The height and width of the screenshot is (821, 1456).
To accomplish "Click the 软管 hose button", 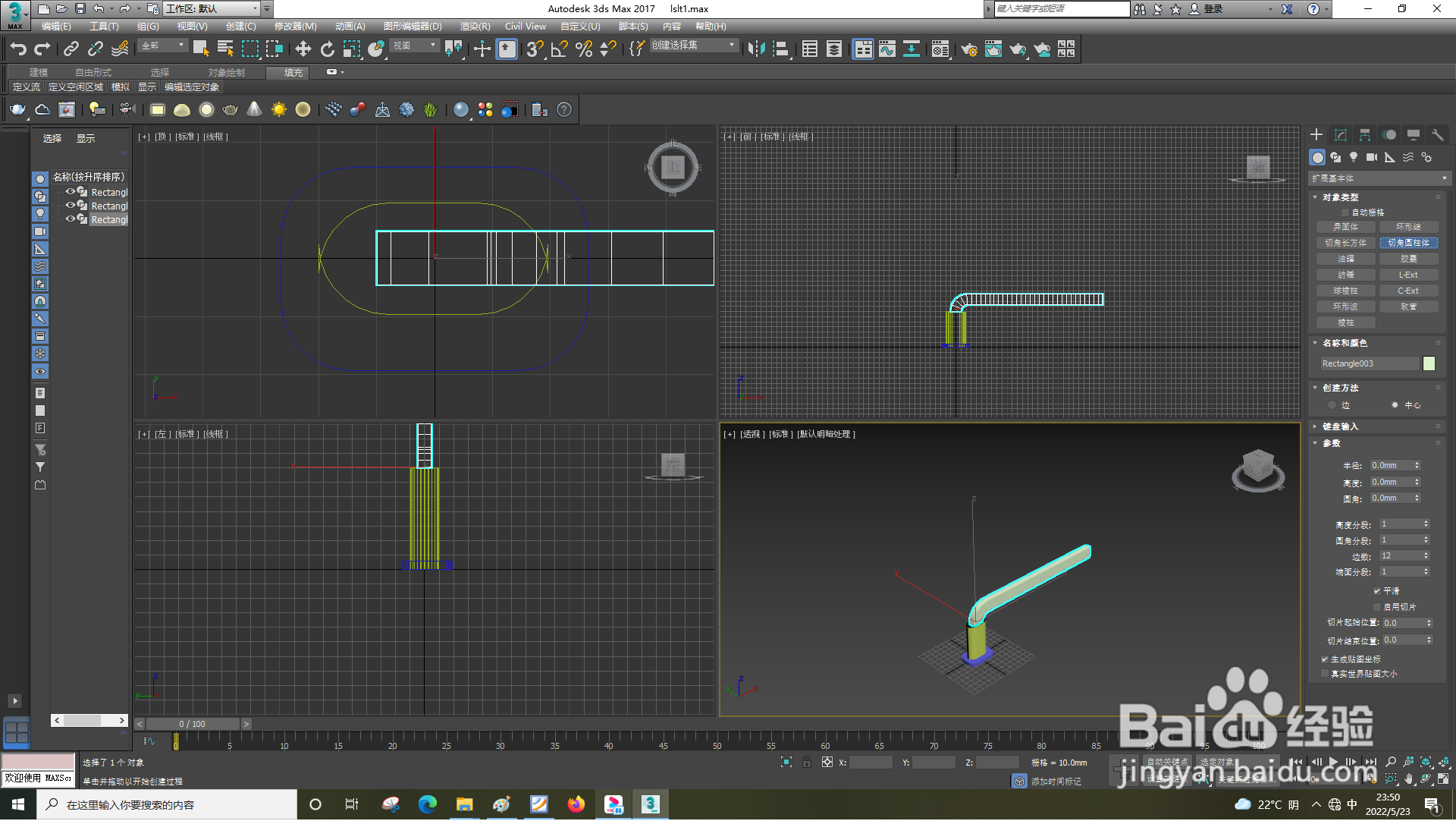I will coord(1408,307).
